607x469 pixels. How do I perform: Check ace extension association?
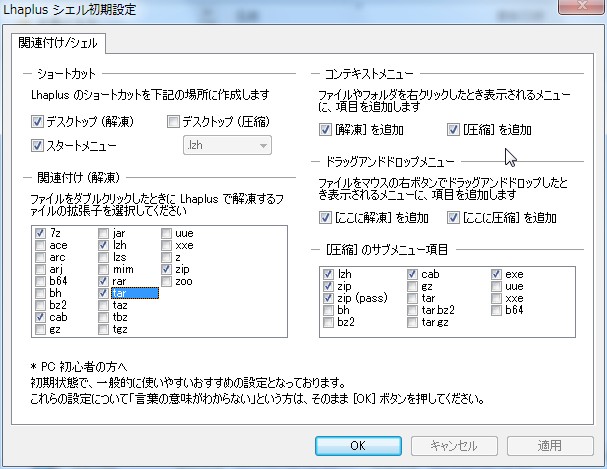(x=40, y=245)
